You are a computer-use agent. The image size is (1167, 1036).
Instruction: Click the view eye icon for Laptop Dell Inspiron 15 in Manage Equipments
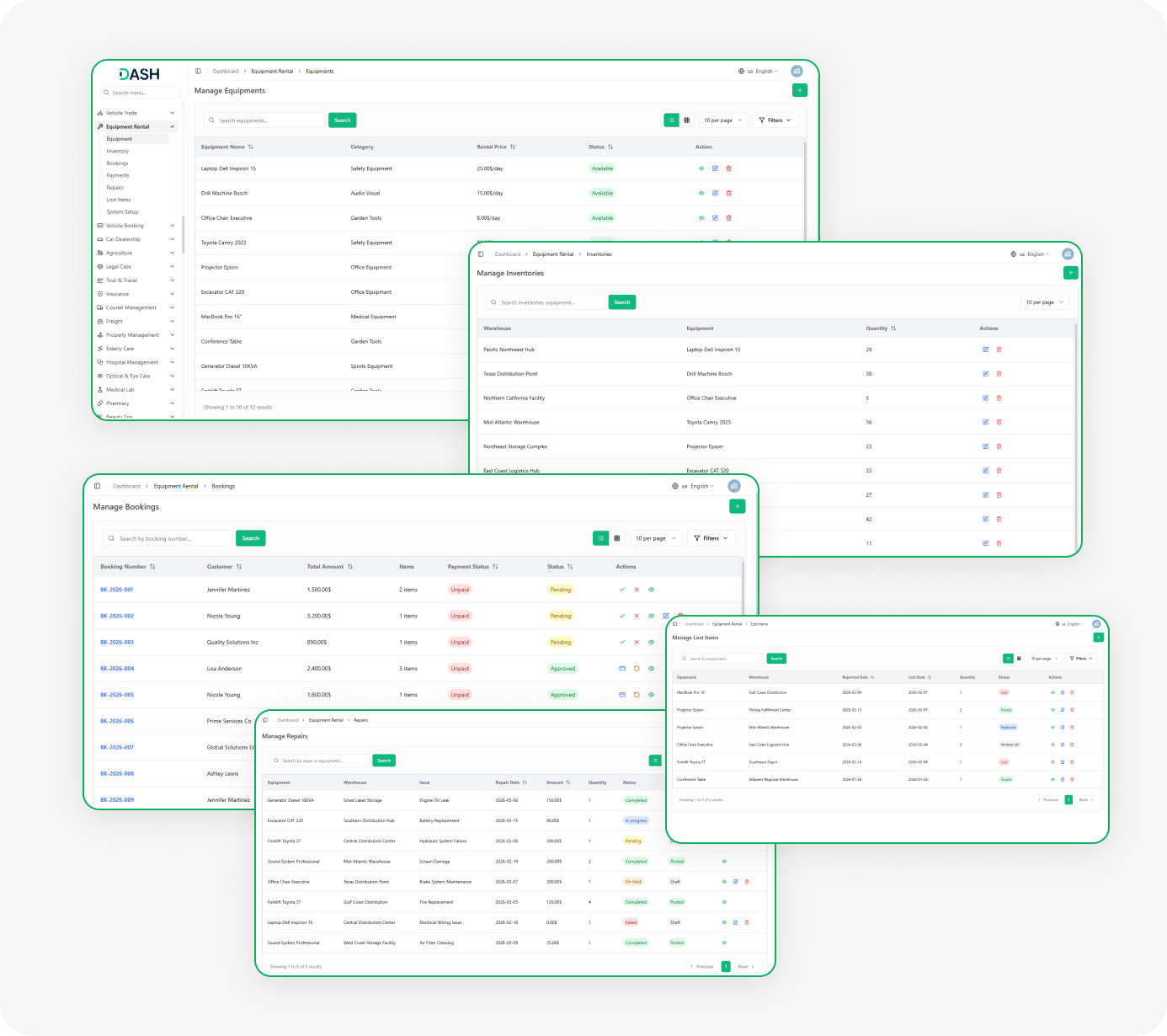(x=701, y=168)
